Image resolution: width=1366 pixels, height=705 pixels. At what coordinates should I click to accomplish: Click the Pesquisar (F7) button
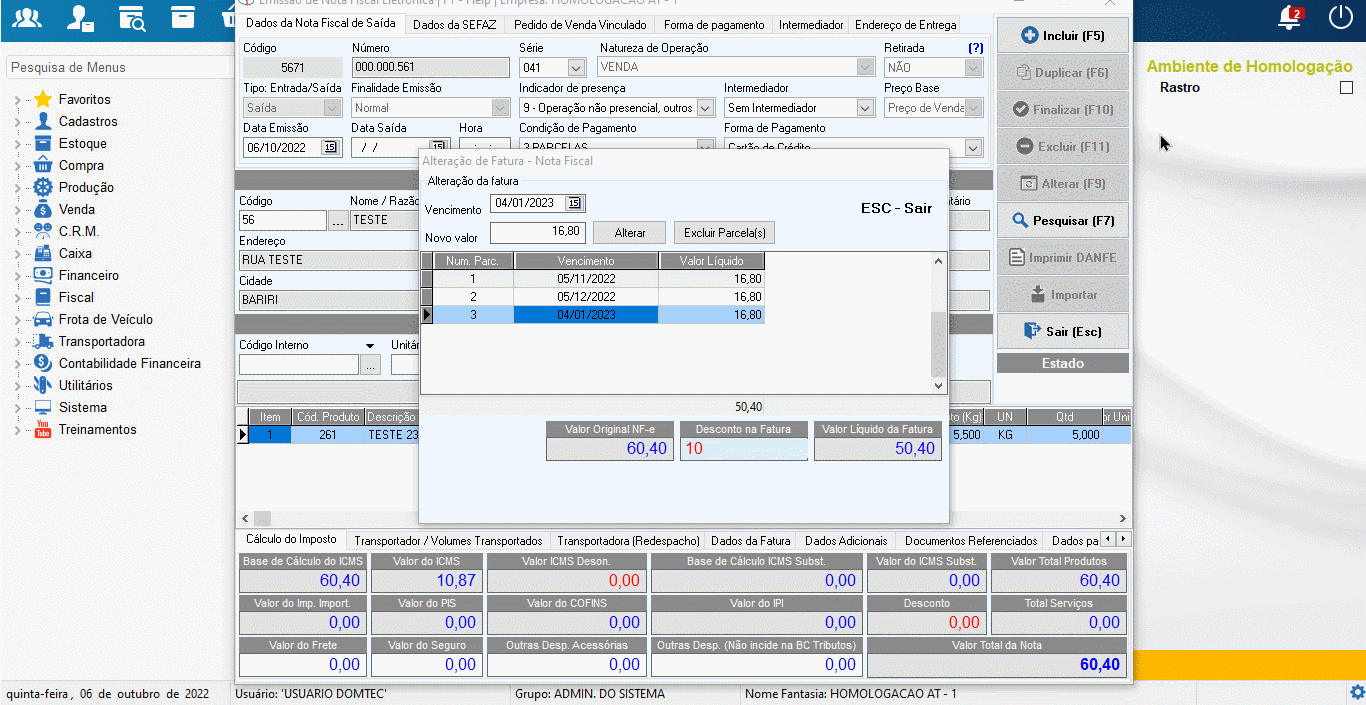[1063, 221]
